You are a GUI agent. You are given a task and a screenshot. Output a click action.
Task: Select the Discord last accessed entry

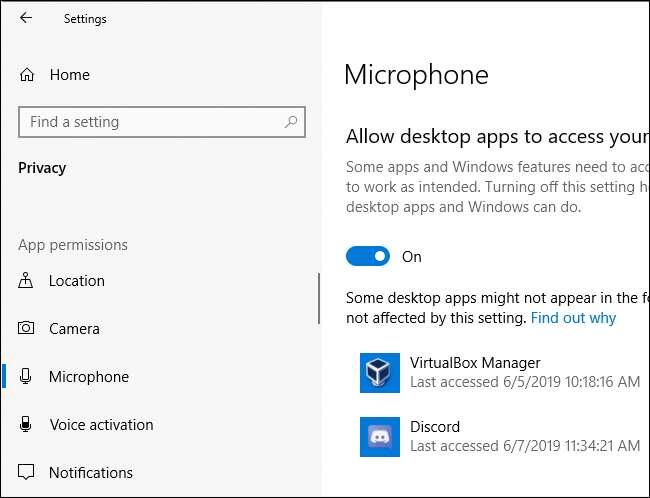click(525, 446)
